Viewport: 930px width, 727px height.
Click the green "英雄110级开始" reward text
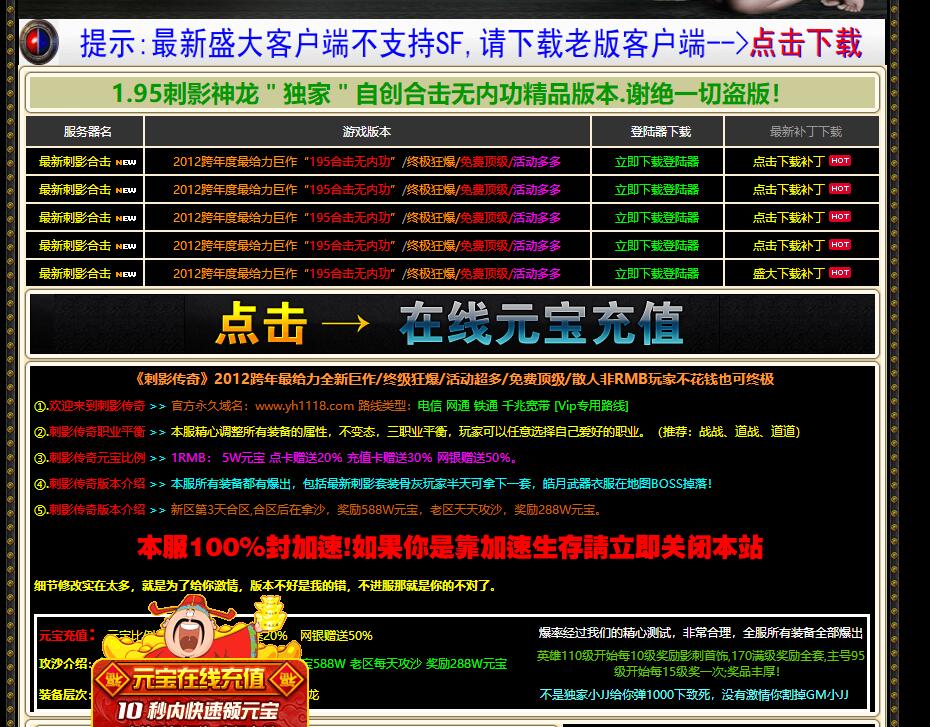[700, 664]
